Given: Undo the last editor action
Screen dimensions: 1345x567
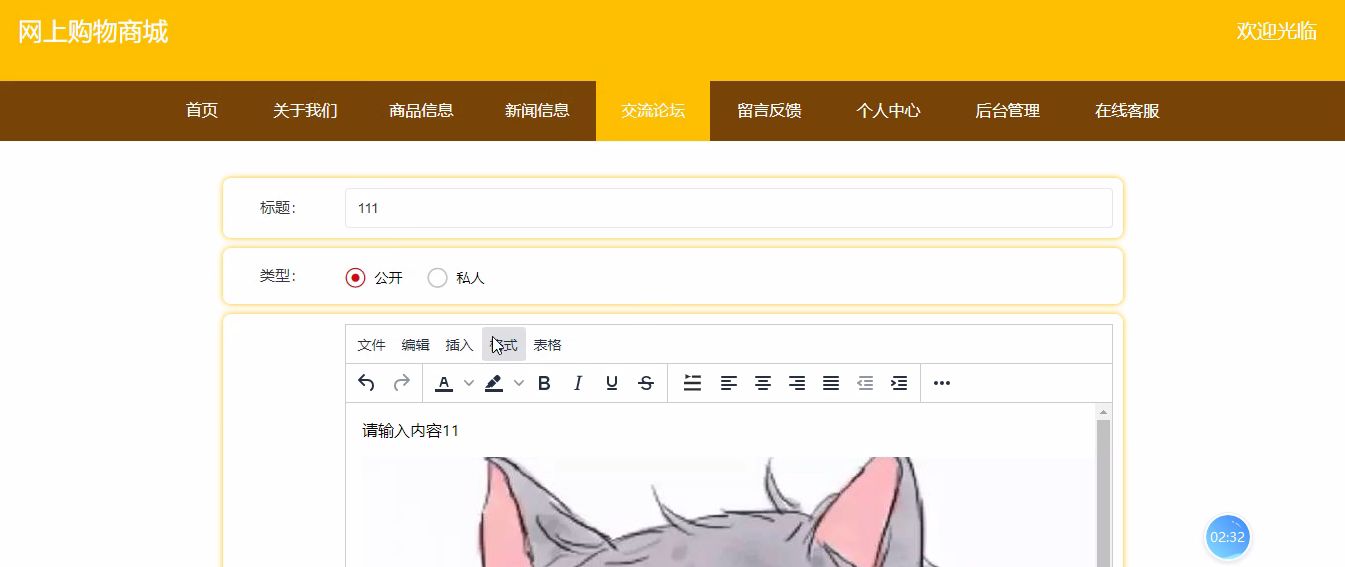Looking at the screenshot, I should point(366,383).
